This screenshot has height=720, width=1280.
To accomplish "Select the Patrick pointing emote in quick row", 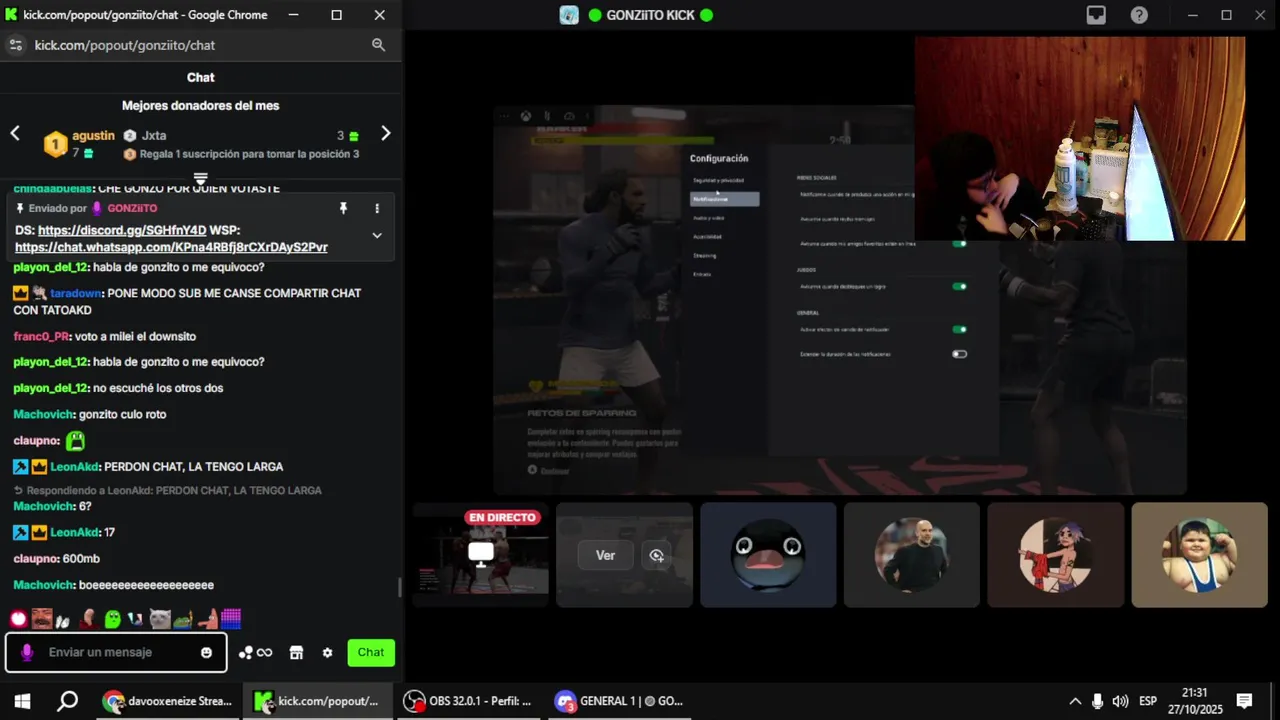I will [x=207, y=619].
